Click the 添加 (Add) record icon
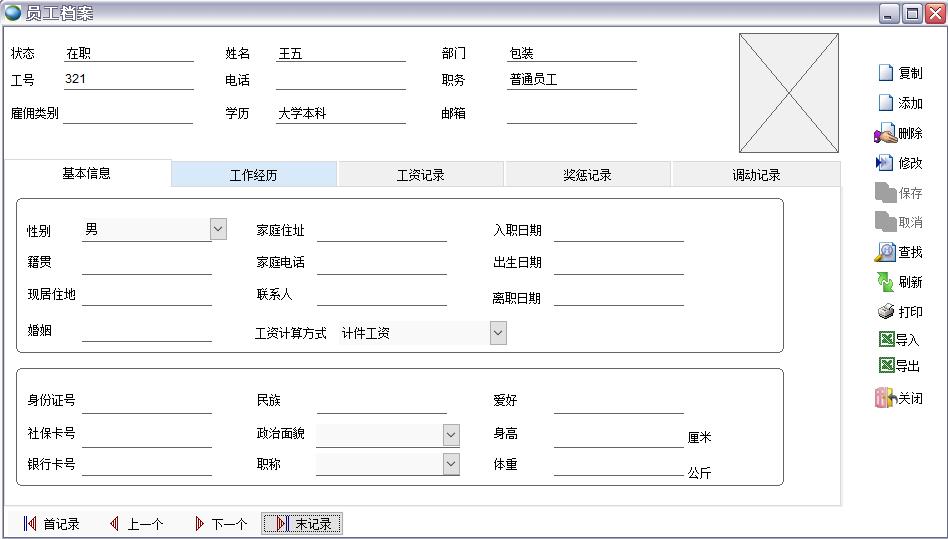 (885, 103)
